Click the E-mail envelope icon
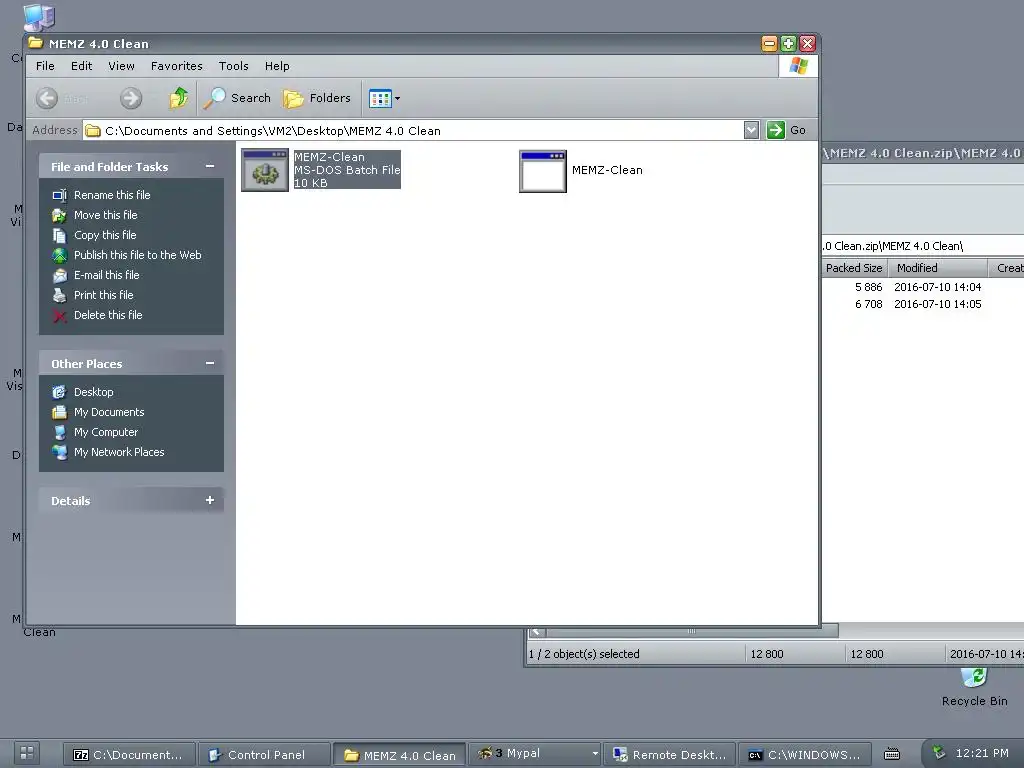1024x768 pixels. tap(59, 276)
